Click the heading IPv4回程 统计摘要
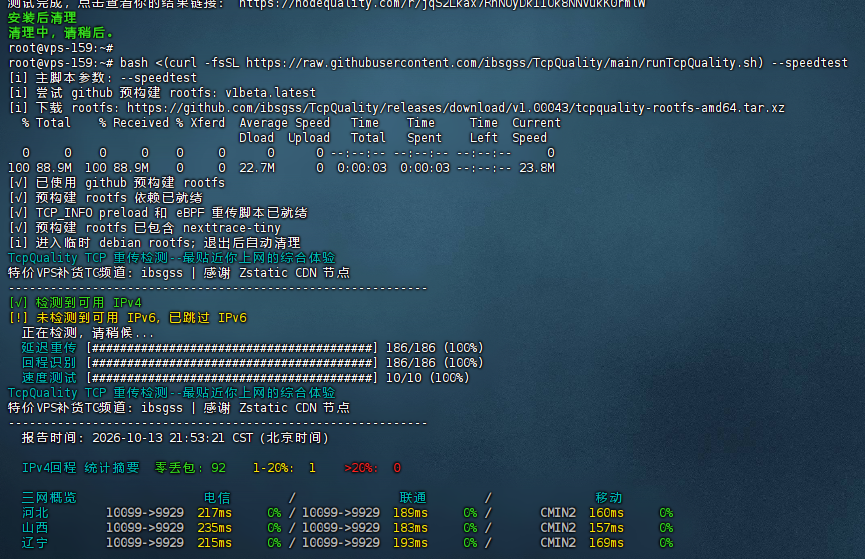The image size is (865, 559). coord(81,467)
